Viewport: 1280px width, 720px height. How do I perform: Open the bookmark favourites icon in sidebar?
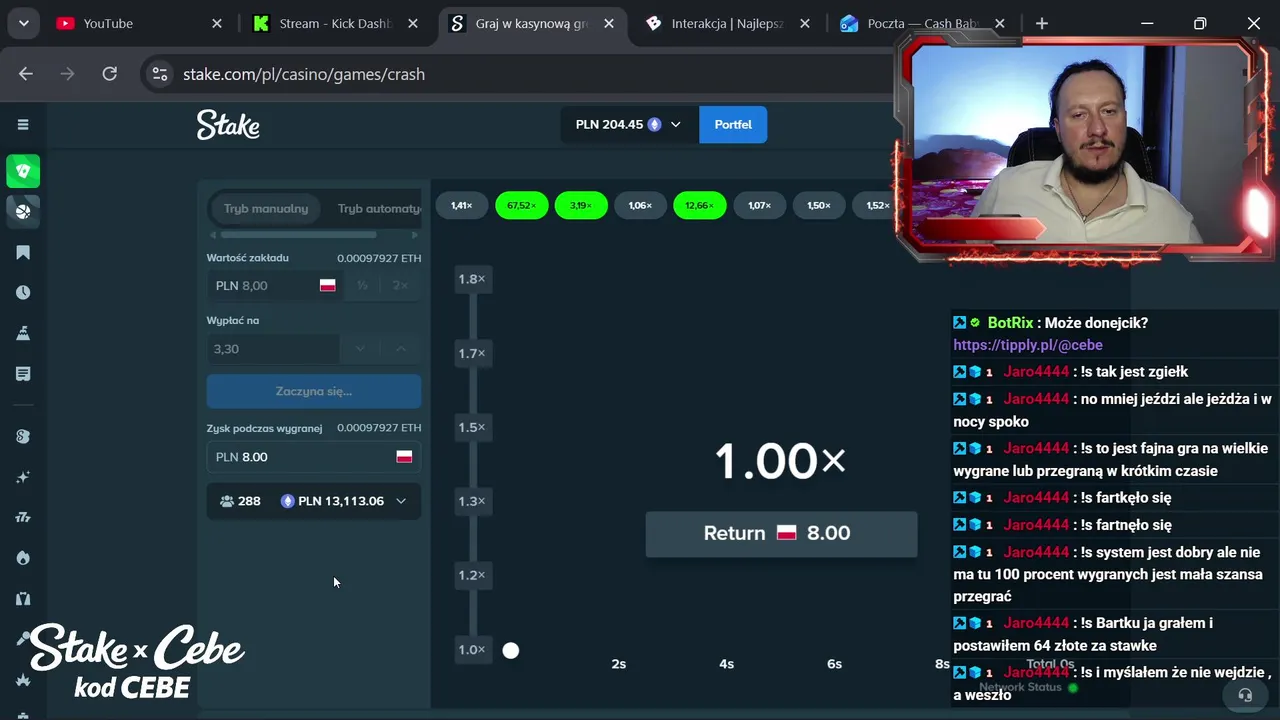coord(23,252)
